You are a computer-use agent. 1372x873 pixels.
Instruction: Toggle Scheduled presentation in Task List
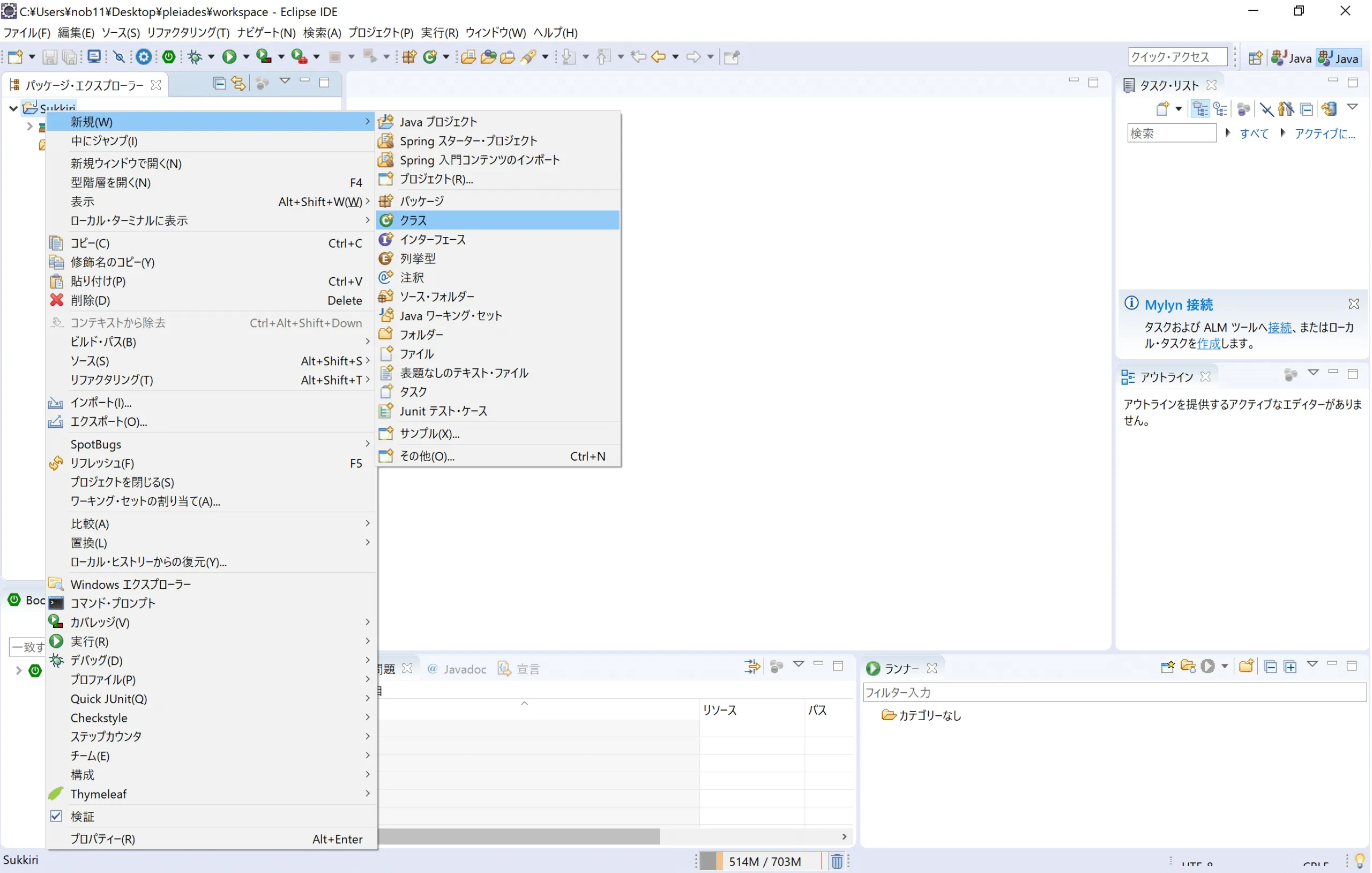(x=1220, y=109)
